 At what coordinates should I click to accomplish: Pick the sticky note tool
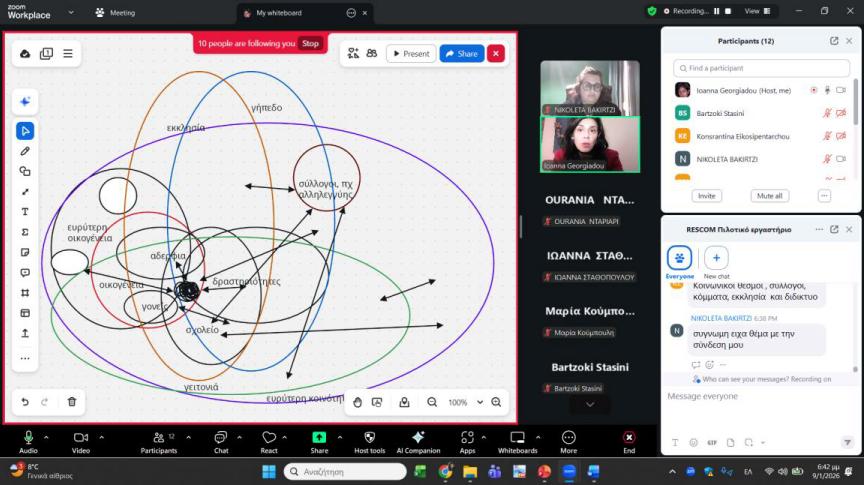click(x=25, y=252)
